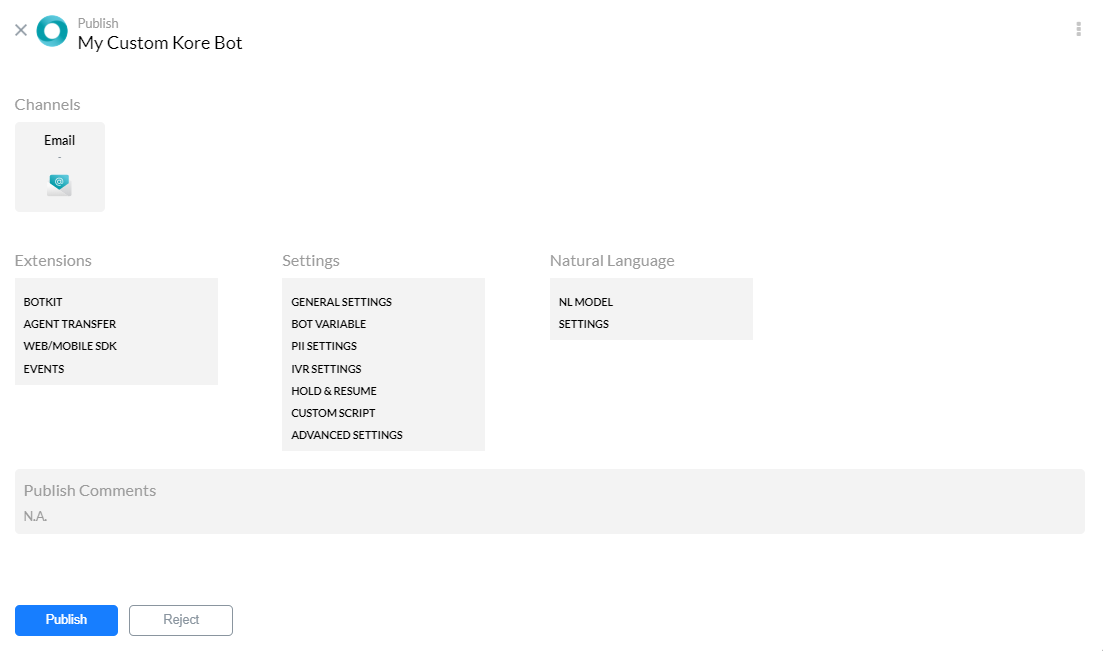Click the Kore bot logo icon
This screenshot has width=1103, height=651.
click(x=52, y=31)
